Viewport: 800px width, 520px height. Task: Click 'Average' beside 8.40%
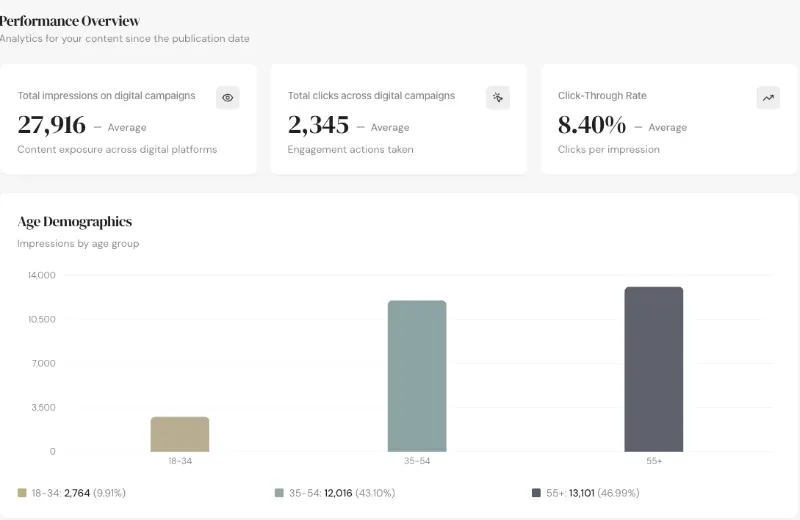pos(668,128)
